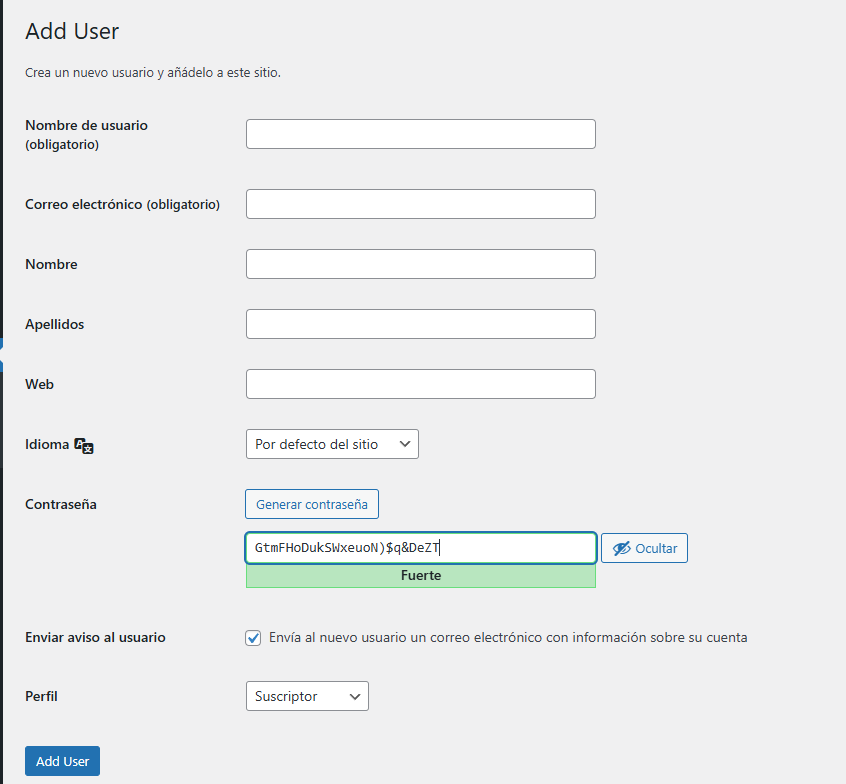Click the crossed-eye icon to hide password
The image size is (846, 784).
click(622, 549)
